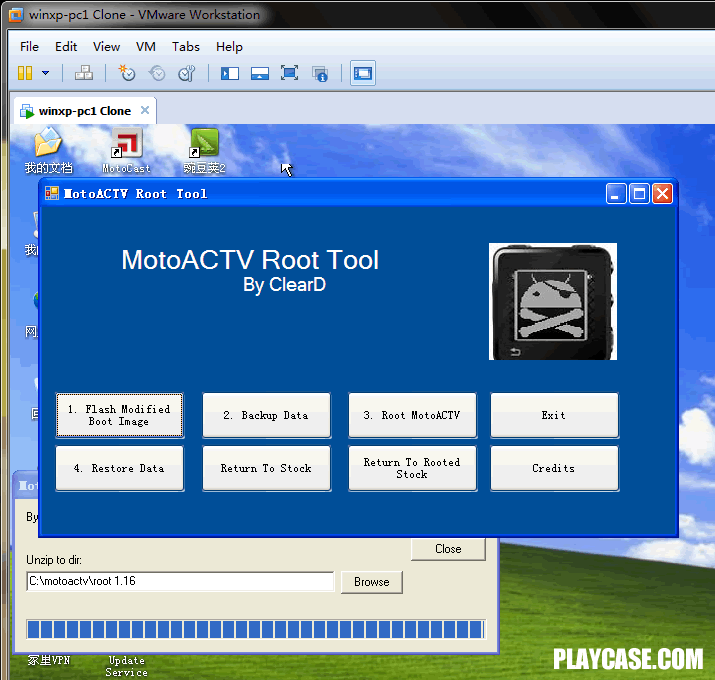Toggle the library sidebar view icon
This screenshot has width=715, height=680.
pyautogui.click(x=230, y=73)
